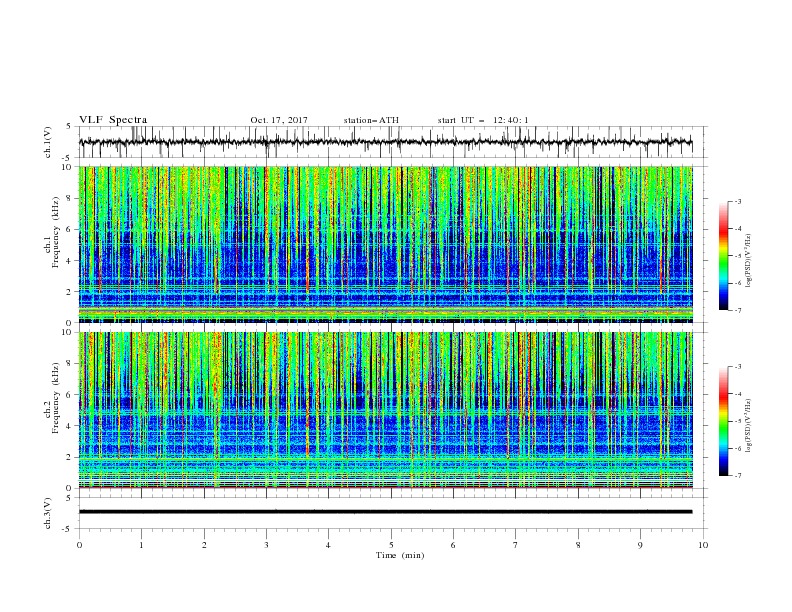The height and width of the screenshot is (612, 792).
Task: Click the 'station=ATH' label
Action: [x=371, y=120]
